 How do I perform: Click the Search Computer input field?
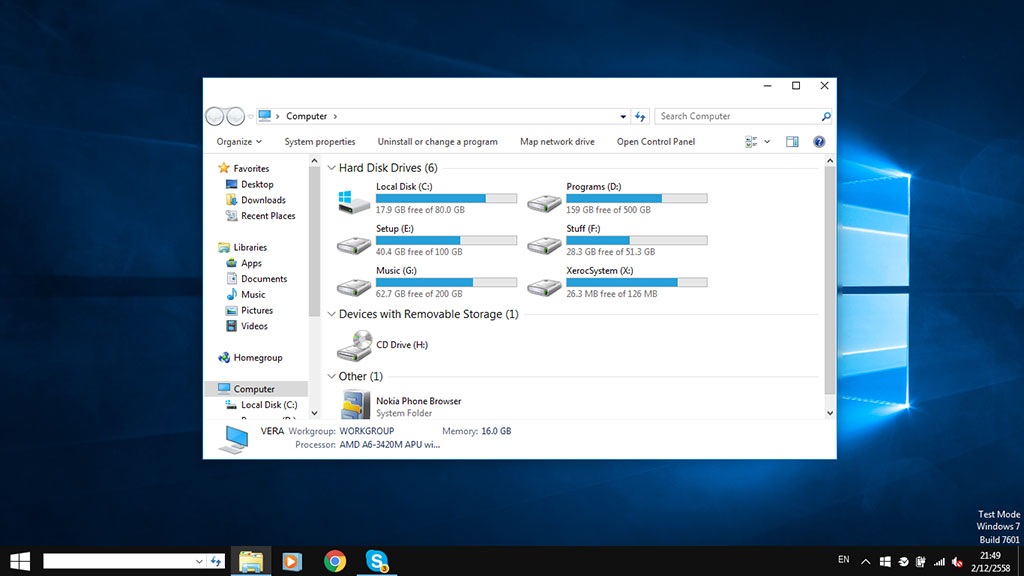pyautogui.click(x=737, y=116)
